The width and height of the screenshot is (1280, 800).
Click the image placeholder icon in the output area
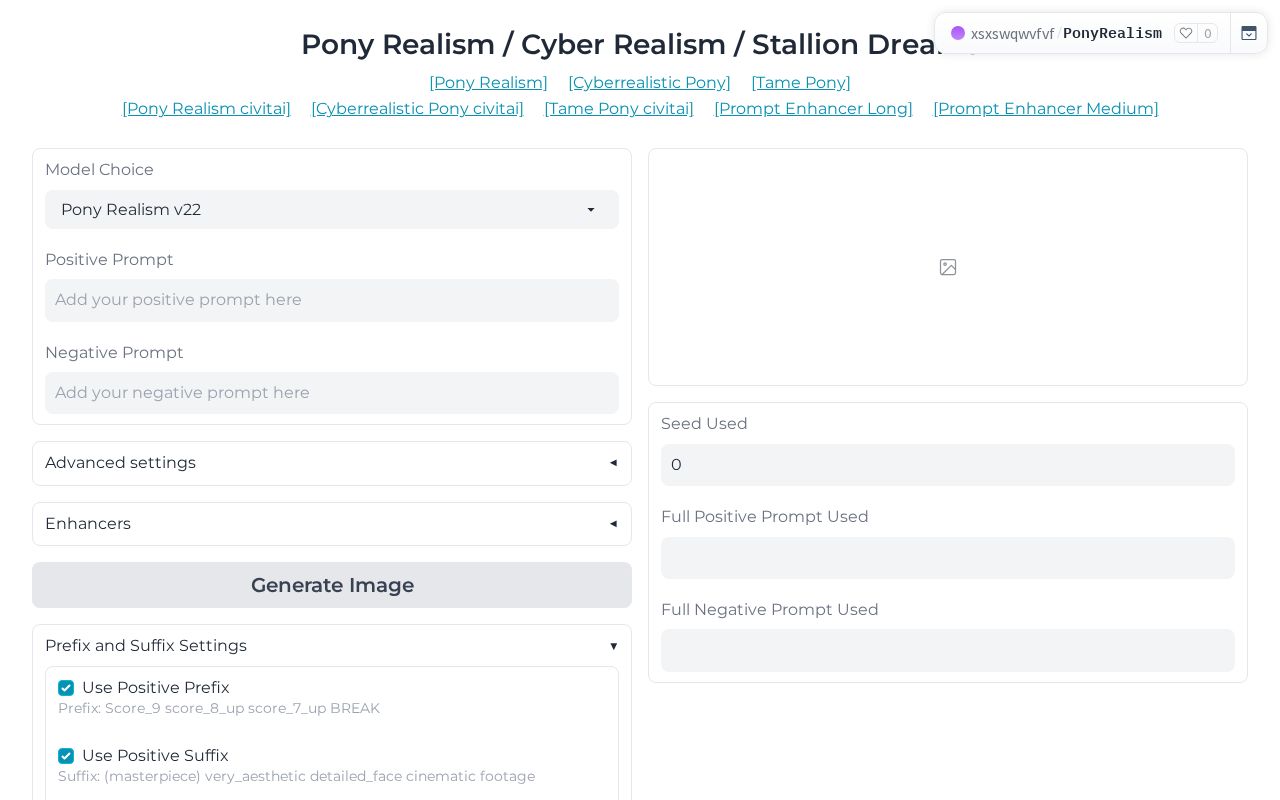[948, 267]
